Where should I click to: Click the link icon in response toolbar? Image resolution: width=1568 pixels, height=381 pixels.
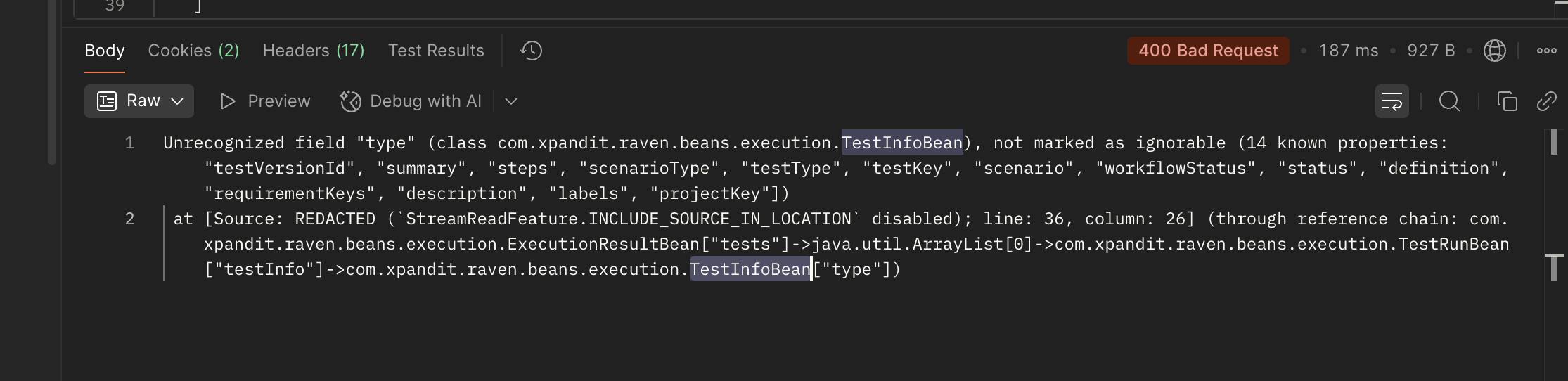1546,101
